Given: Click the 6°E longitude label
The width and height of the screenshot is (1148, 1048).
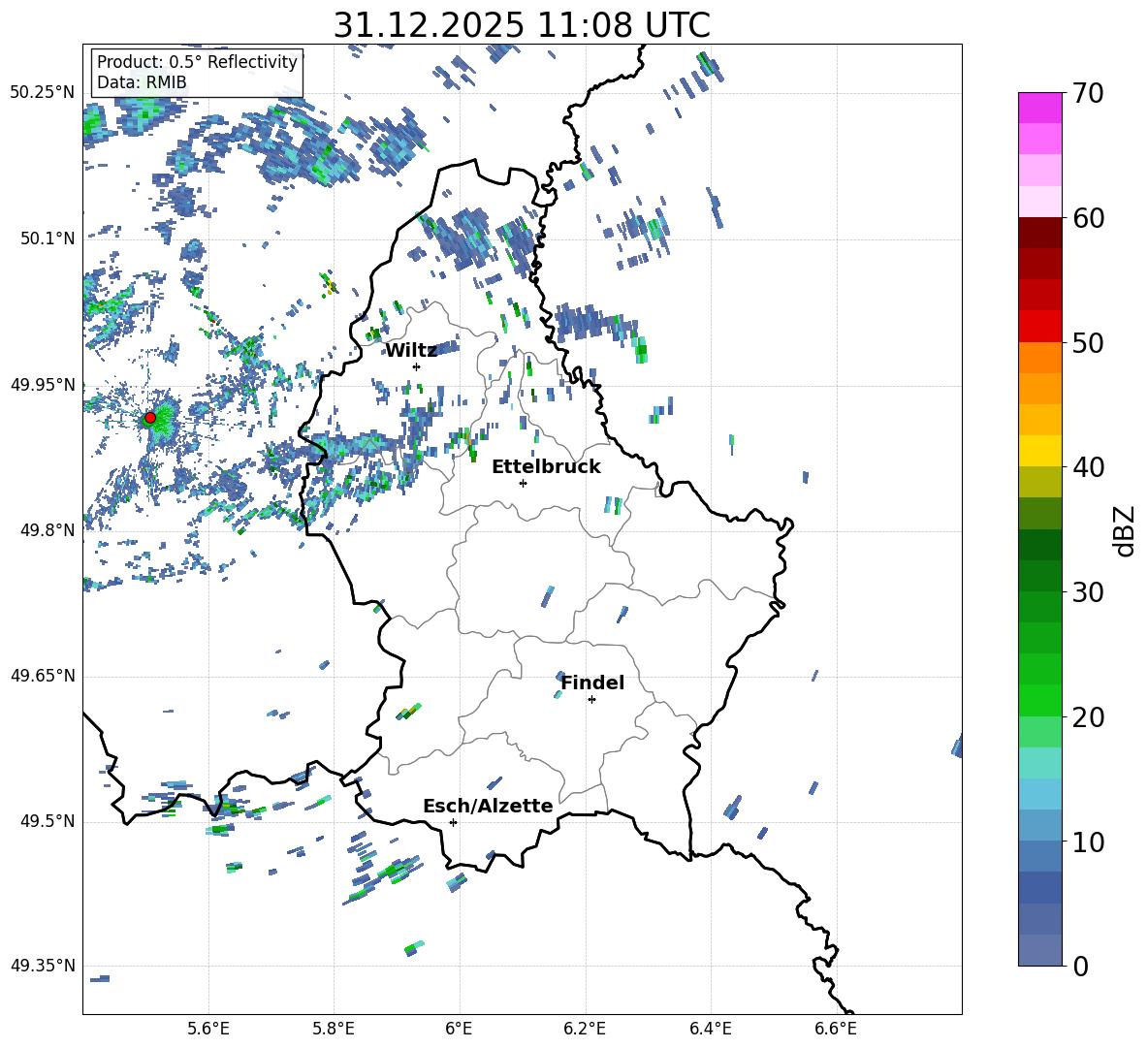Looking at the screenshot, I should (x=459, y=1029).
